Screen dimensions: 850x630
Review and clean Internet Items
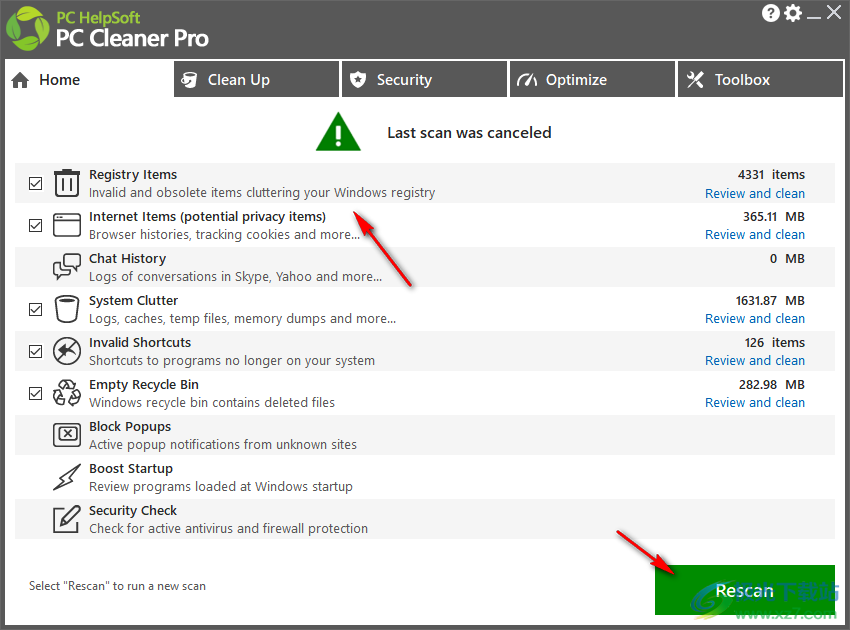[x=755, y=235]
